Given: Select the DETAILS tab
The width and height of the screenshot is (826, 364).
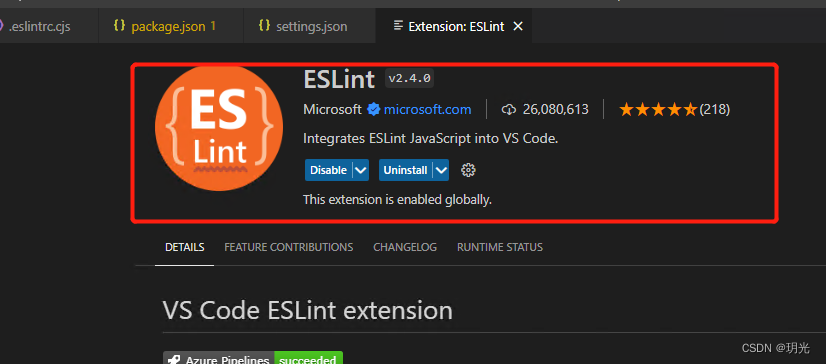Looking at the screenshot, I should [184, 247].
